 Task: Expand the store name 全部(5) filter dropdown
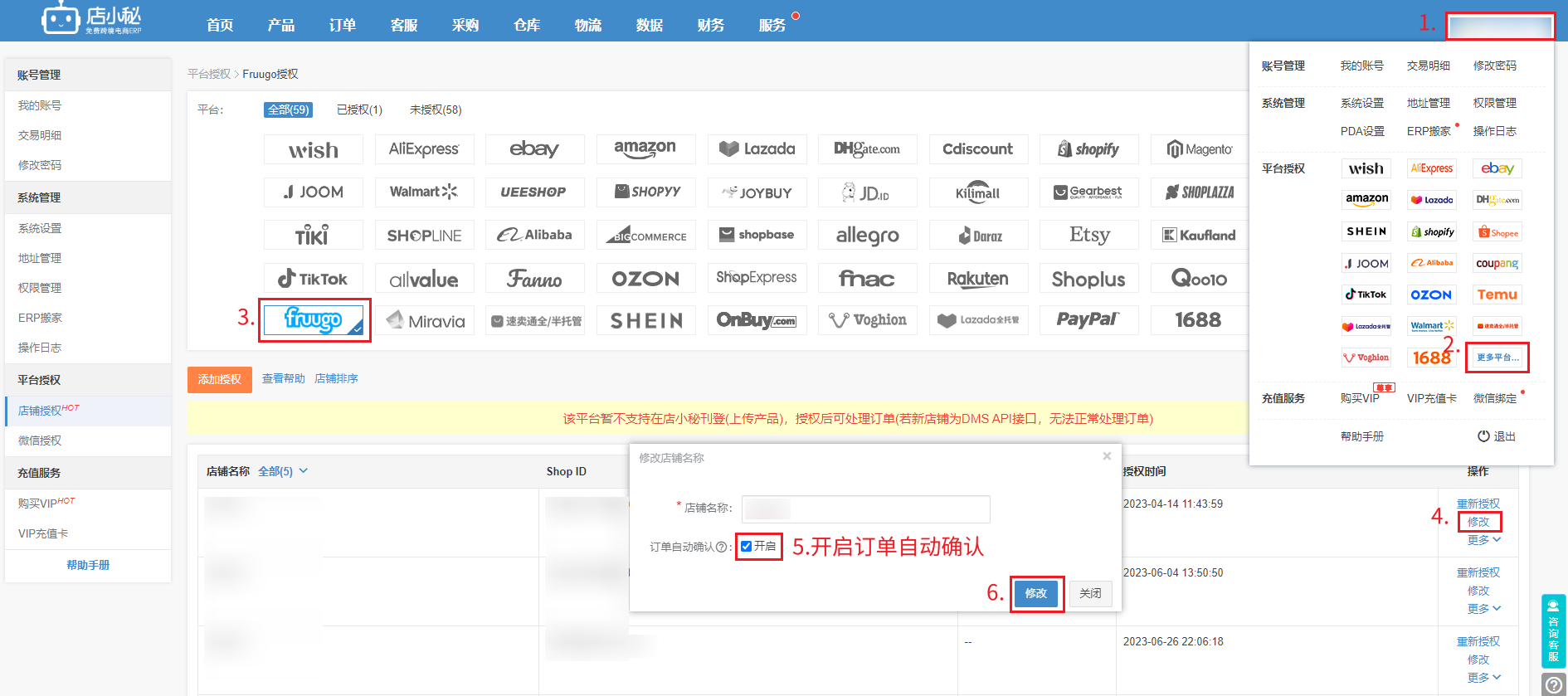(x=283, y=471)
